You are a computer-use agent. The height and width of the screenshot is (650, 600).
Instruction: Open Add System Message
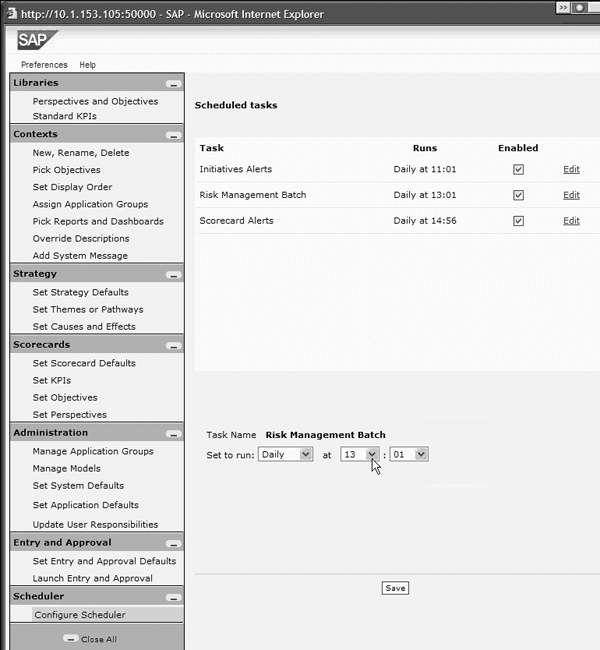(x=80, y=256)
